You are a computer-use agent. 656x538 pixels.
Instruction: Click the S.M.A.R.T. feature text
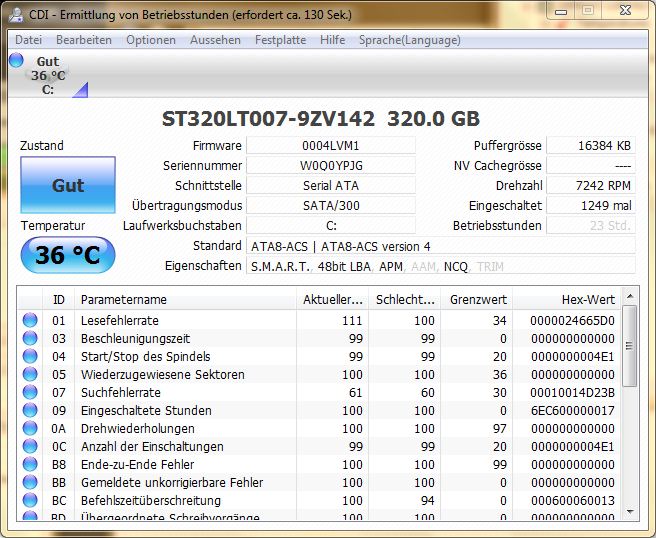click(280, 266)
